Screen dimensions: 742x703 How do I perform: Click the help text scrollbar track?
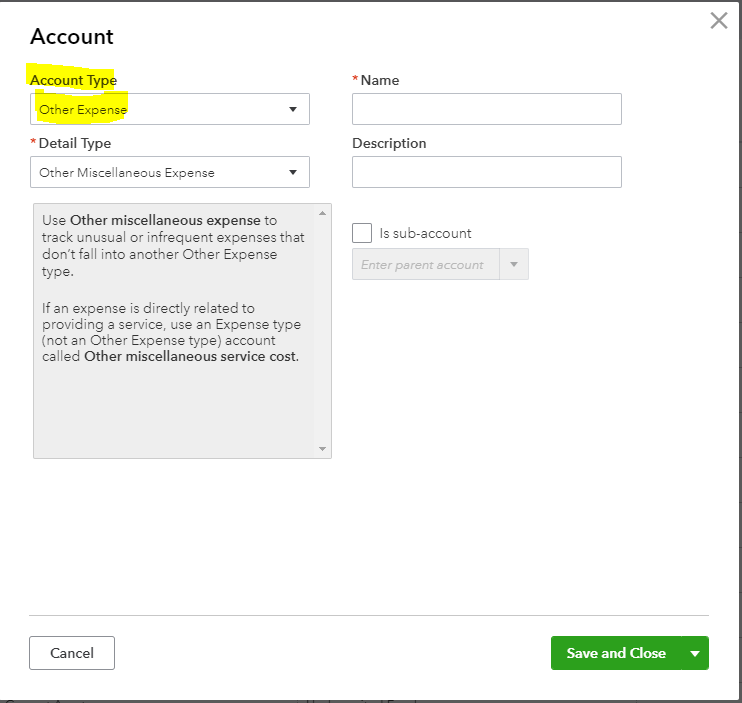point(322,330)
